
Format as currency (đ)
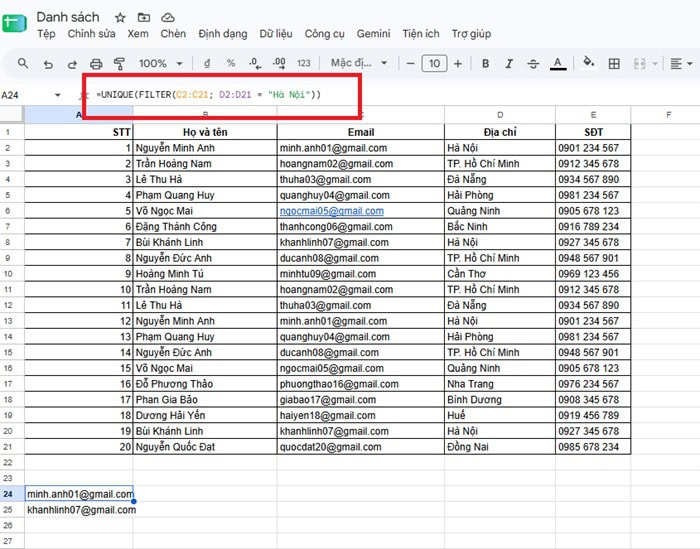207,63
